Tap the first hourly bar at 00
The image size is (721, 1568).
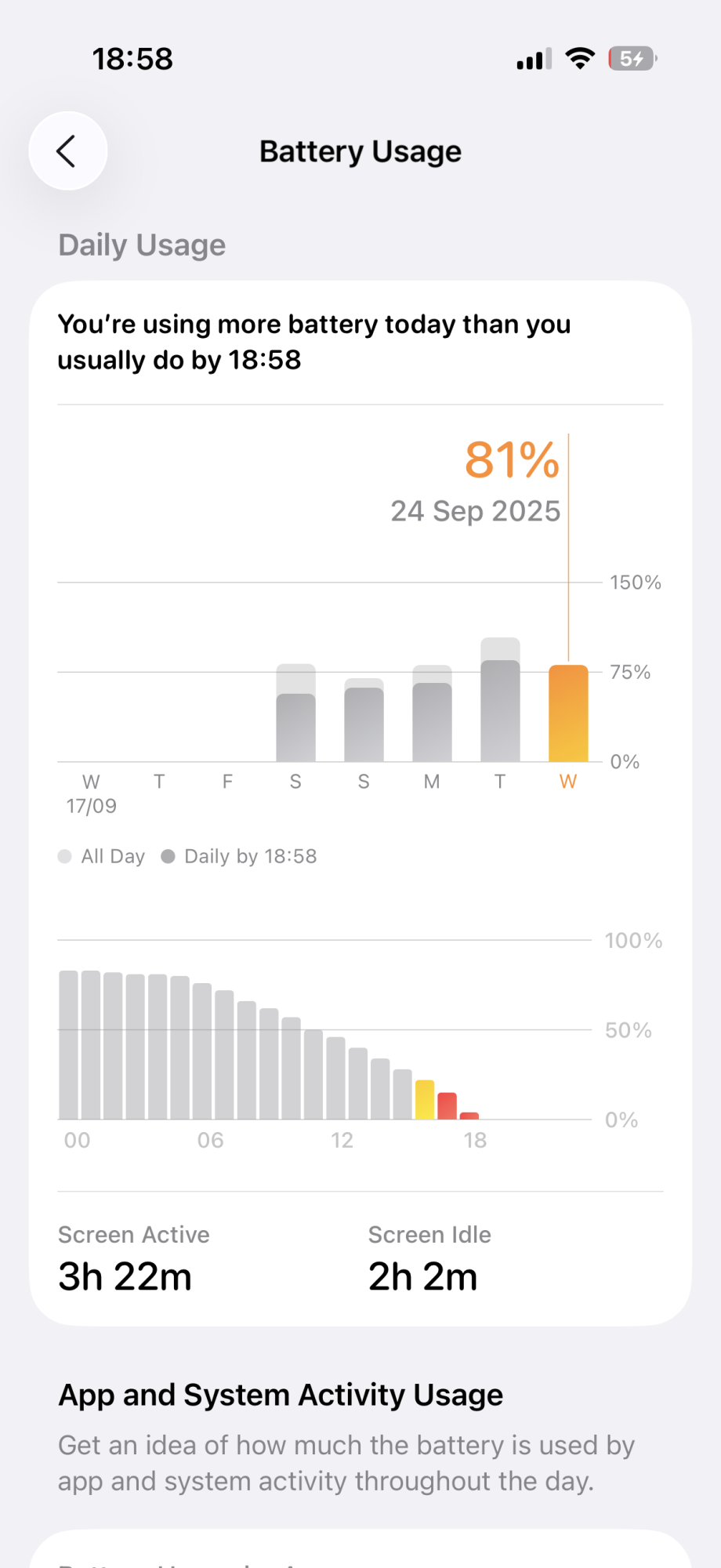pyautogui.click(x=69, y=1045)
